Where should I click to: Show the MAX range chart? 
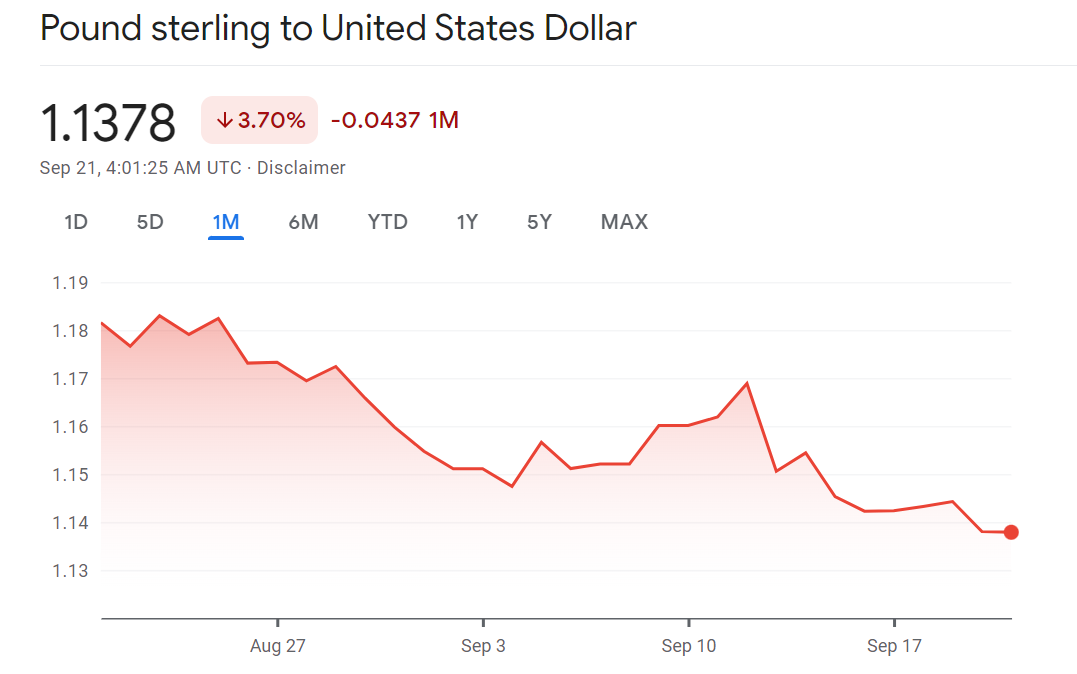tap(624, 222)
